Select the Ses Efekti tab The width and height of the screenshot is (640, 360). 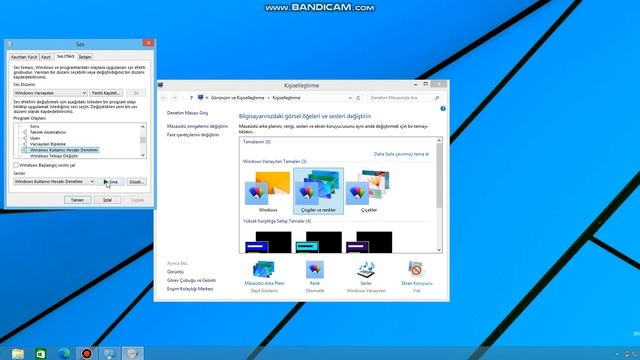tap(65, 56)
